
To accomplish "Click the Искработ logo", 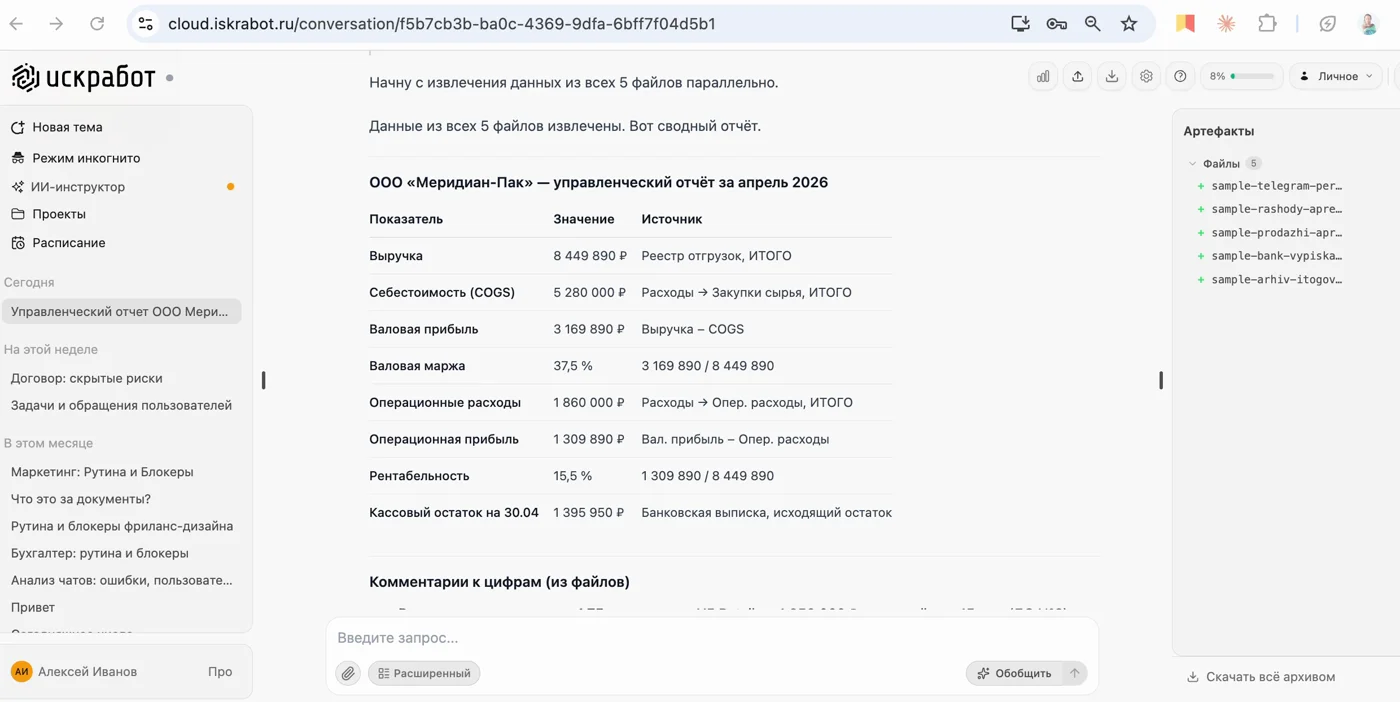I will tap(83, 77).
